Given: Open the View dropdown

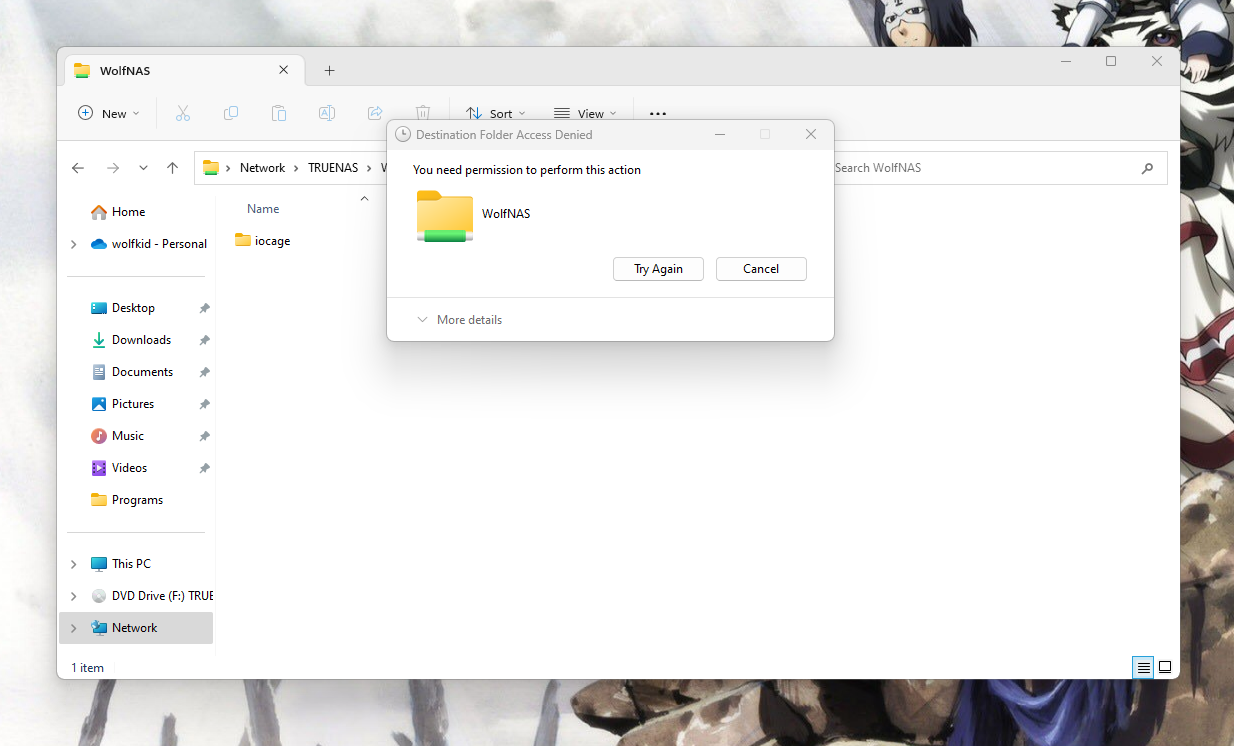Looking at the screenshot, I should tap(585, 113).
